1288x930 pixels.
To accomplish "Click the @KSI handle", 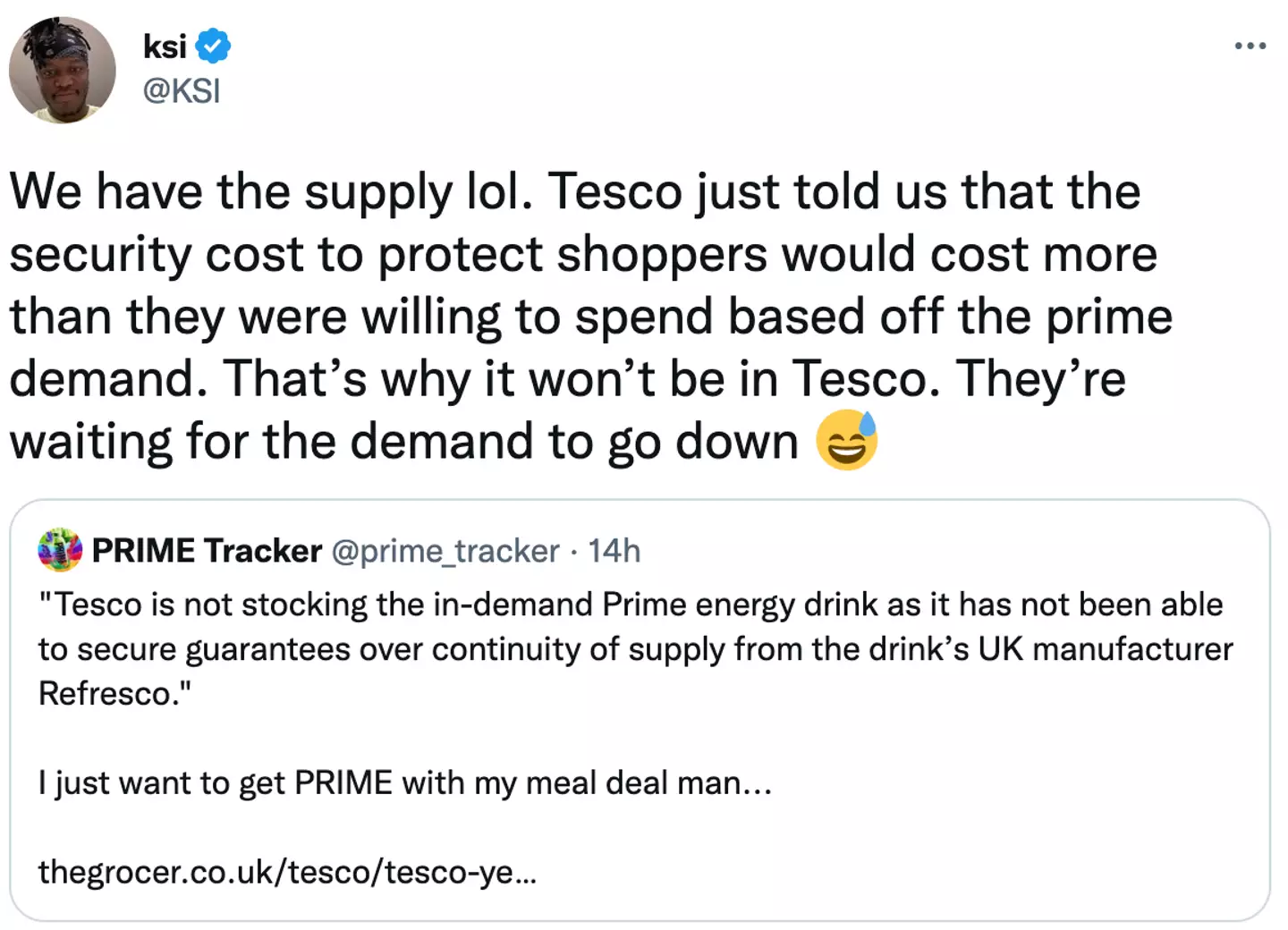I will click(x=182, y=90).
